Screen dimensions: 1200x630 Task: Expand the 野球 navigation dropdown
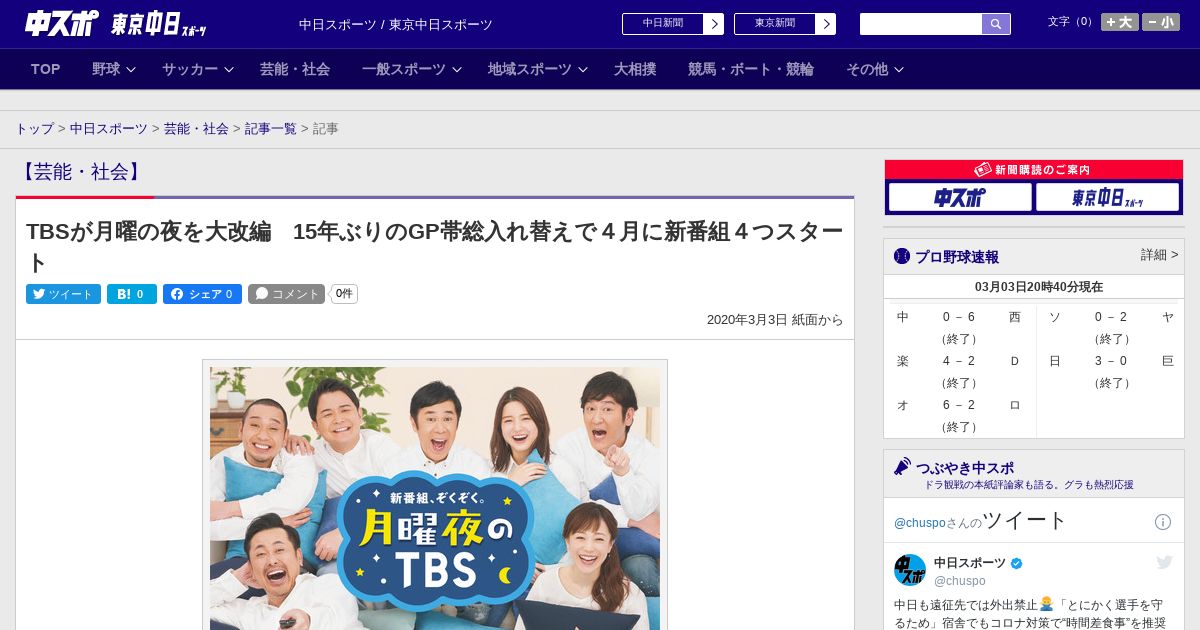[x=114, y=69]
